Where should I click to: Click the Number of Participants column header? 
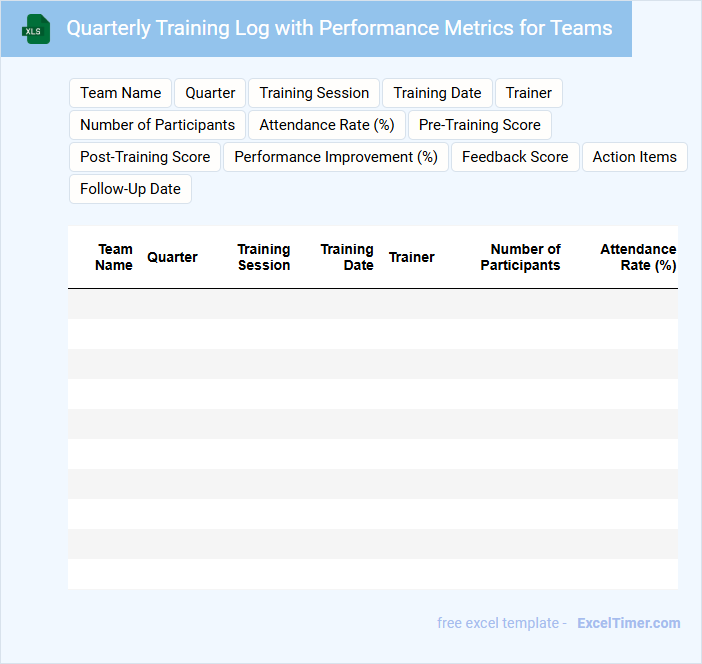pyautogui.click(x=521, y=257)
